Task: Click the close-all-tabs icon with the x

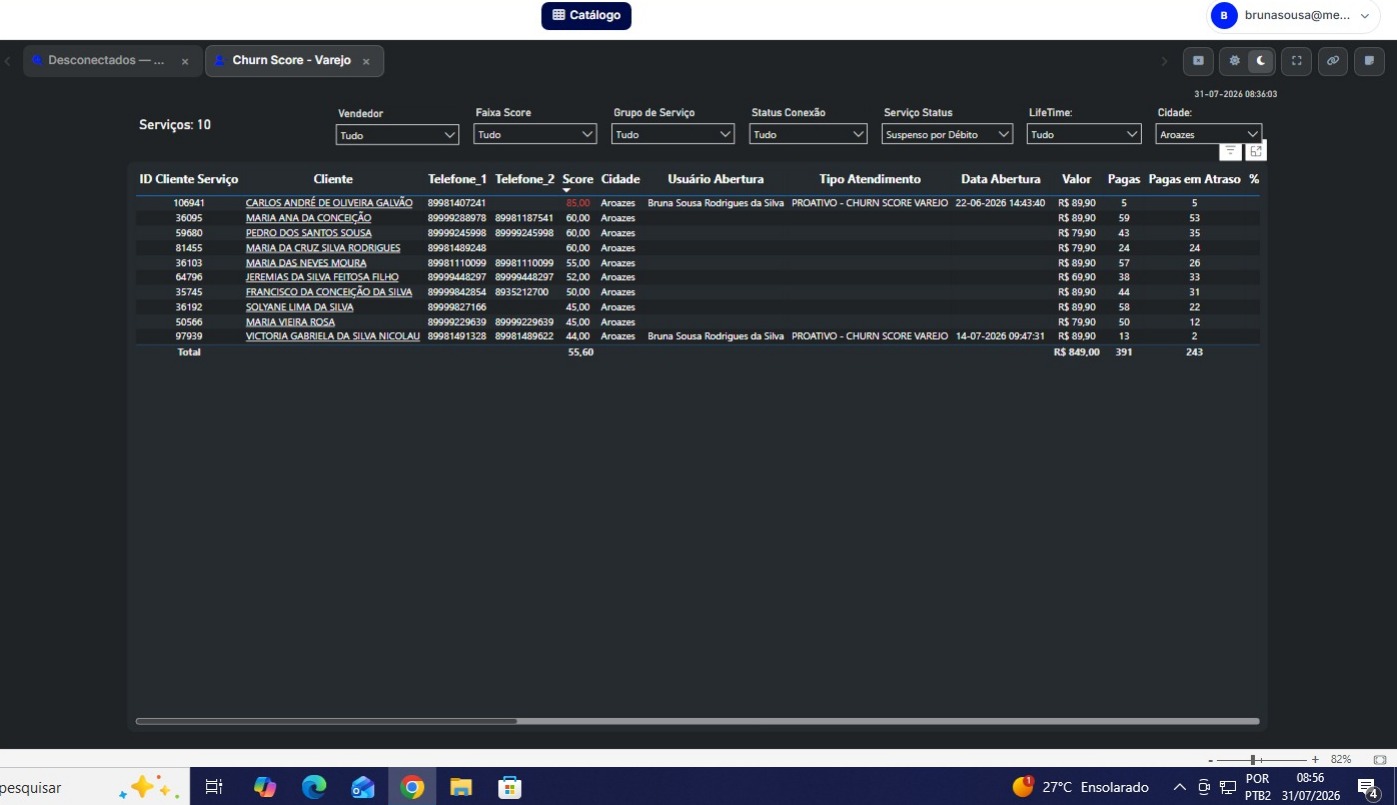Action: (1198, 61)
